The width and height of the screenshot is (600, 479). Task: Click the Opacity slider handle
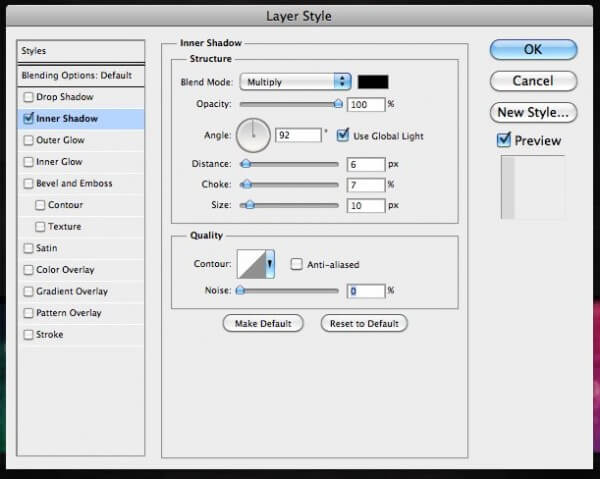(338, 104)
